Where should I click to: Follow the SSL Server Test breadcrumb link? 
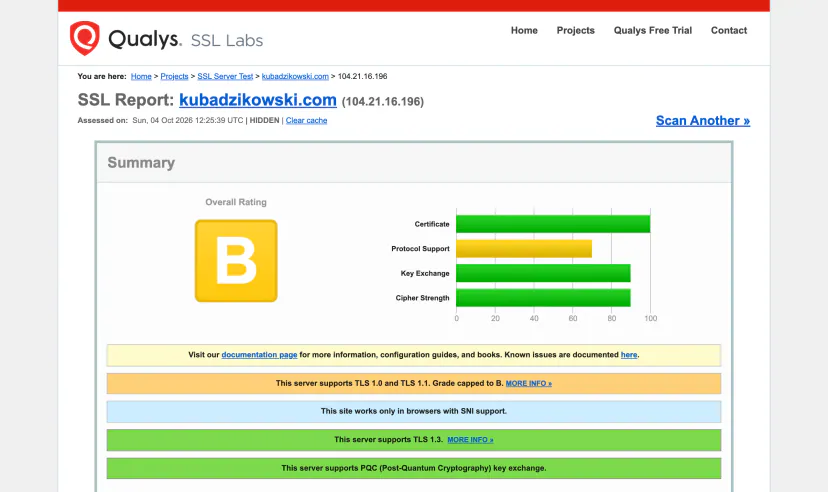click(225, 77)
